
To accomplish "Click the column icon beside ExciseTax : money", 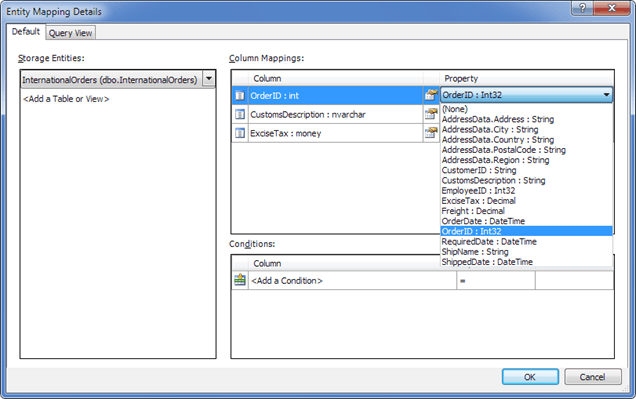I will (240, 133).
